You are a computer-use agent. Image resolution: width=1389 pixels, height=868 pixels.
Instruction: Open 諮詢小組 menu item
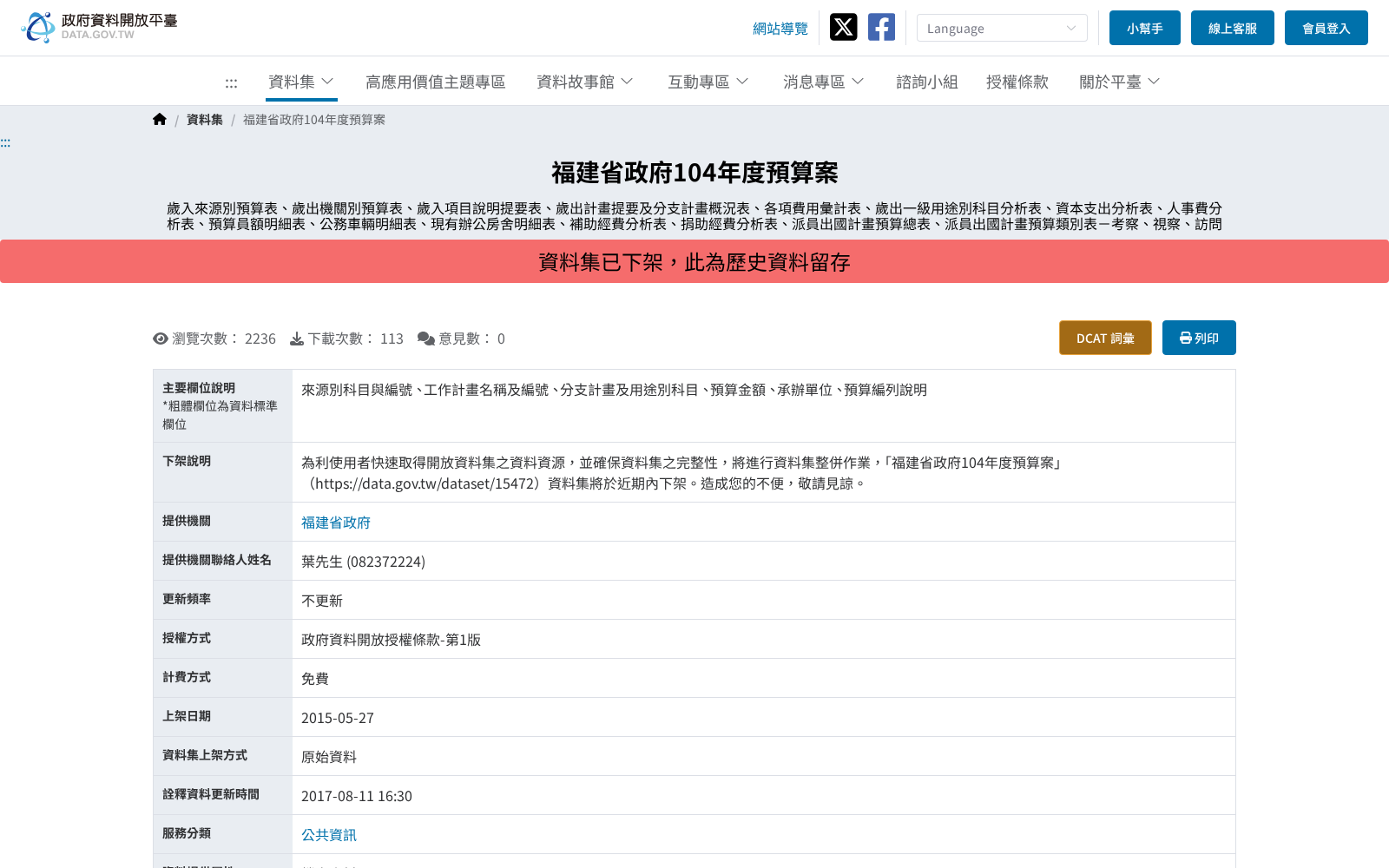tap(927, 82)
